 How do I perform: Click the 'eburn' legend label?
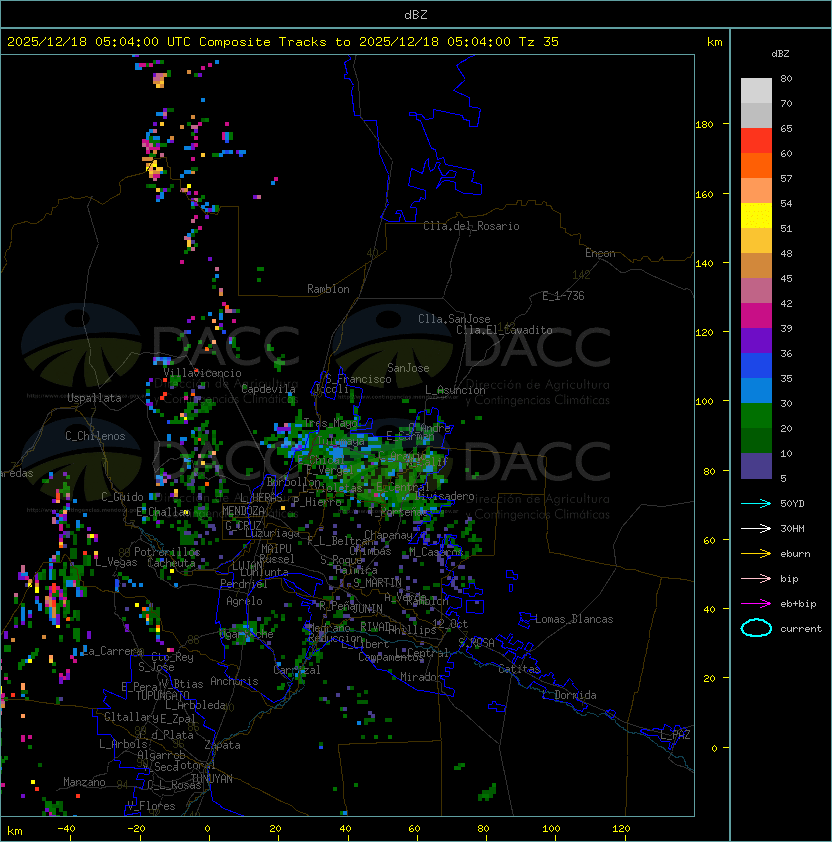pos(795,554)
